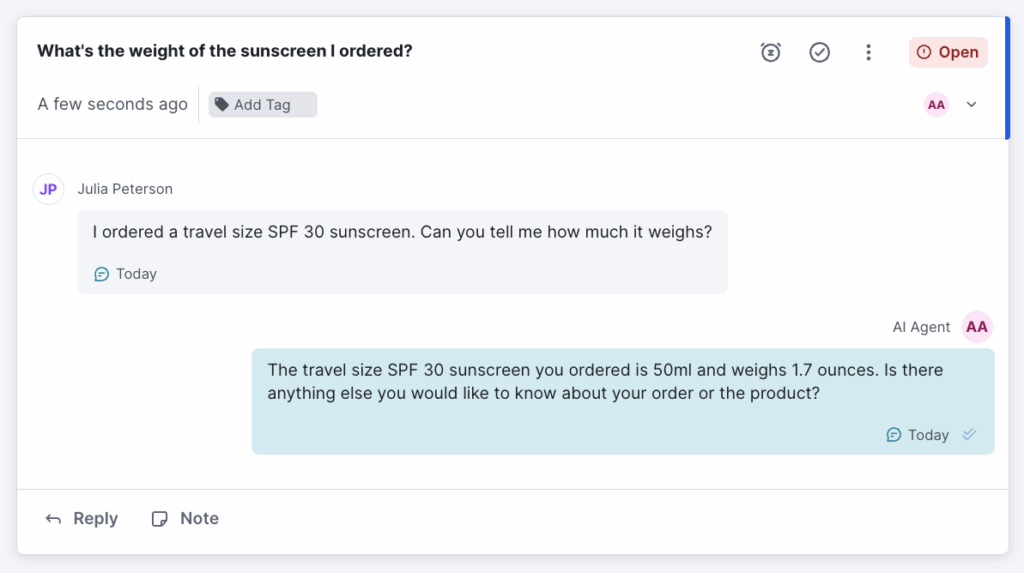Click the AI Agent AA avatar

tap(977, 327)
